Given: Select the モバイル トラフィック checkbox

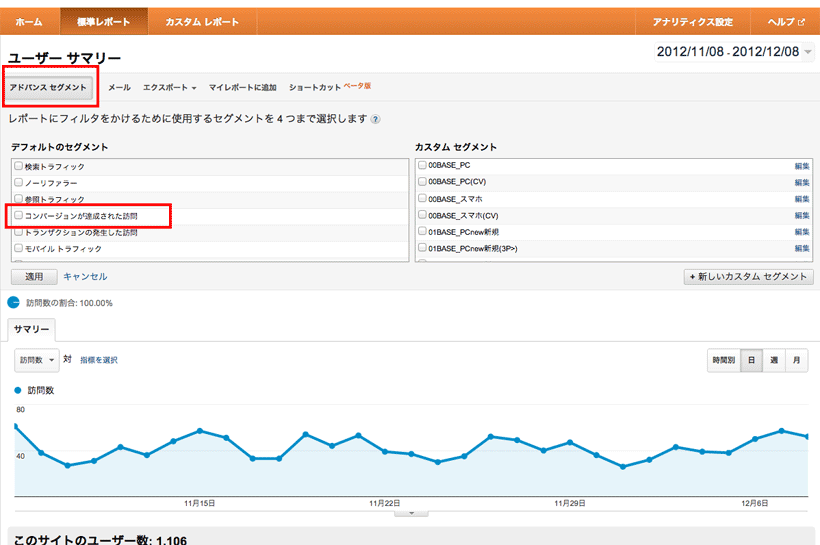Looking at the screenshot, I should [19, 248].
